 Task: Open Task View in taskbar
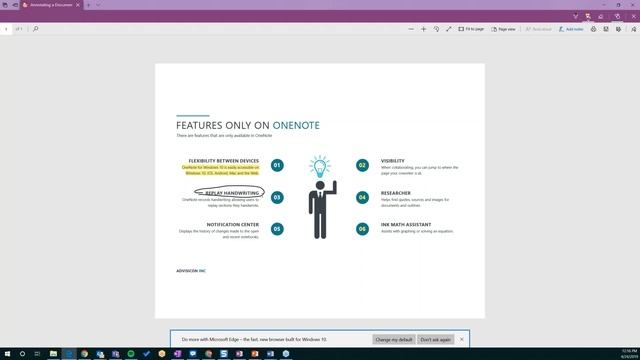click(x=37, y=354)
